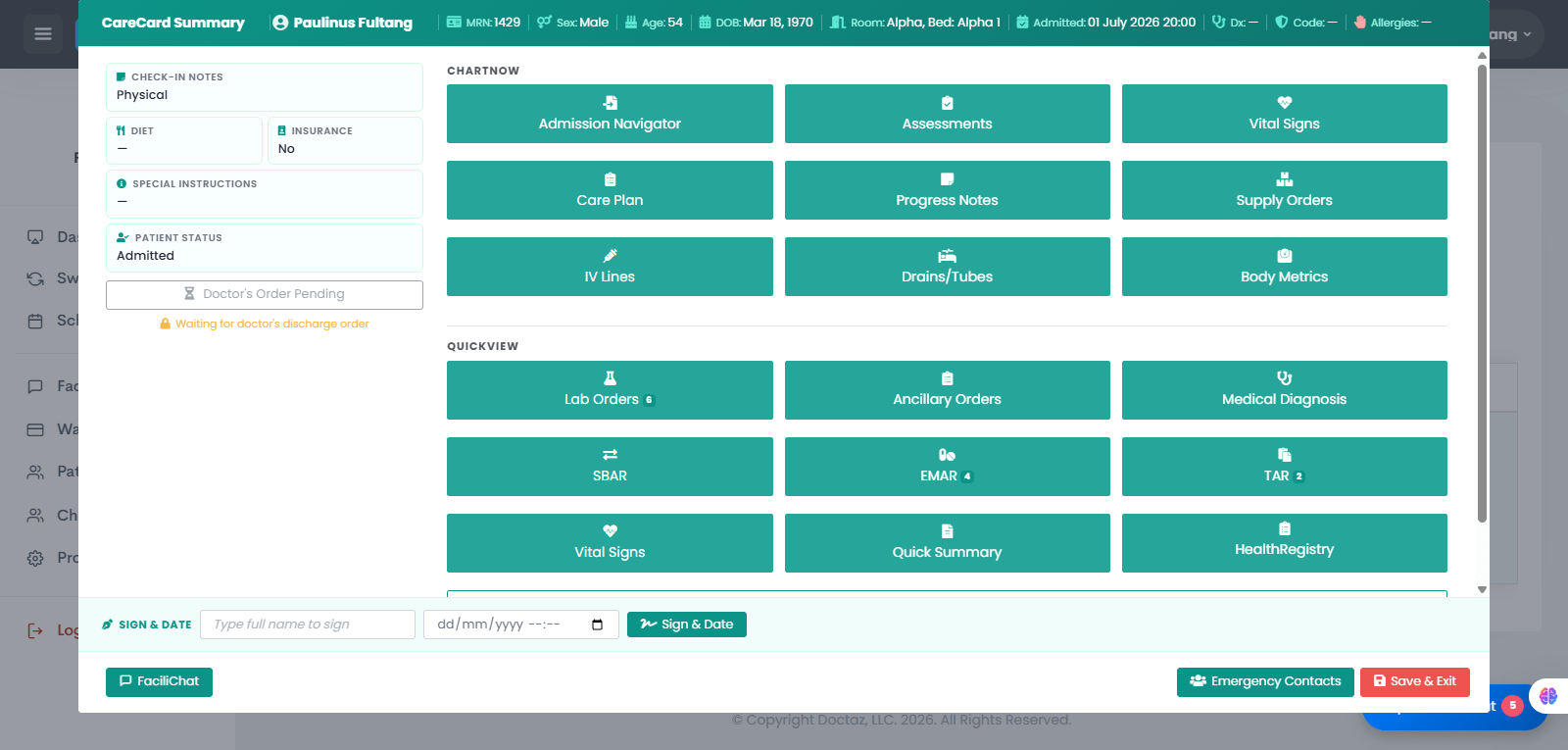Open the HealthRegistry tile
Image resolution: width=1568 pixels, height=750 pixels.
click(x=1284, y=543)
